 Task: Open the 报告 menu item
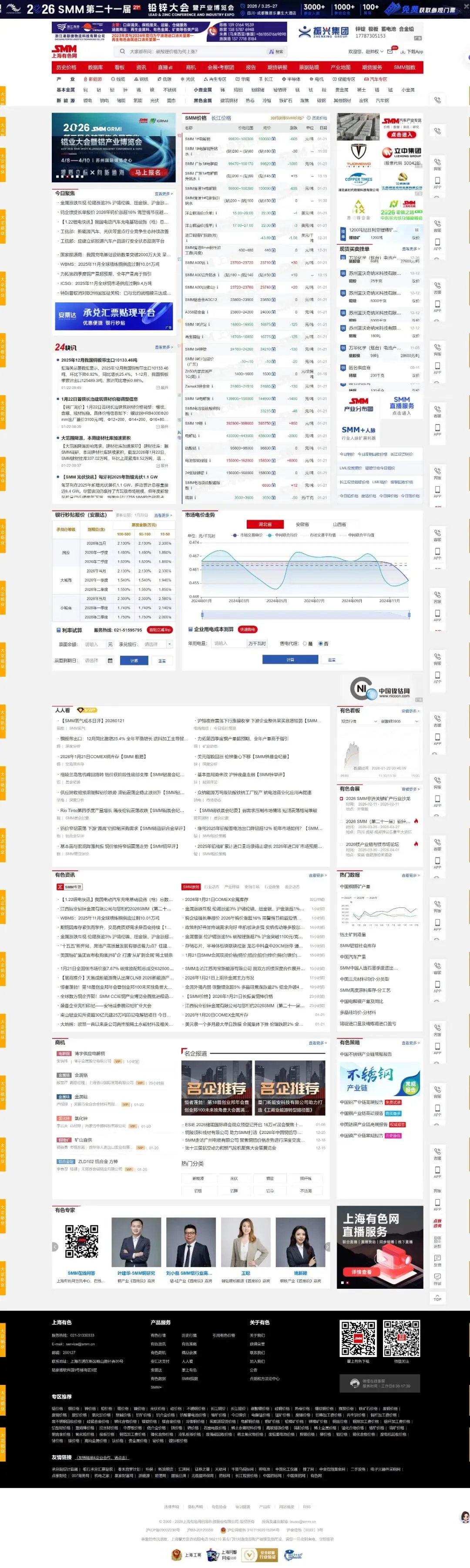coord(251,67)
